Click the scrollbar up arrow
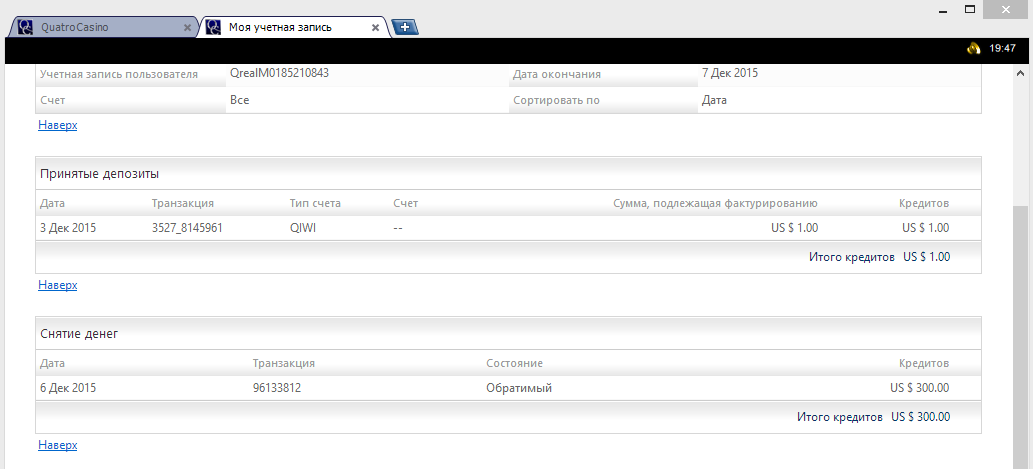Image resolution: width=1033 pixels, height=469 pixels. (x=1020, y=72)
